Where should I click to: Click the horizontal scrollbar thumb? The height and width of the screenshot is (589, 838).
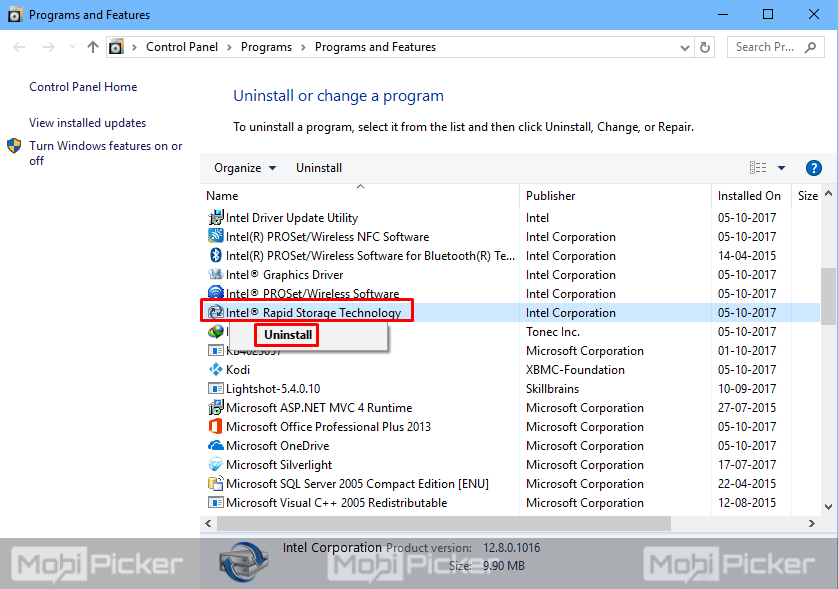point(444,523)
